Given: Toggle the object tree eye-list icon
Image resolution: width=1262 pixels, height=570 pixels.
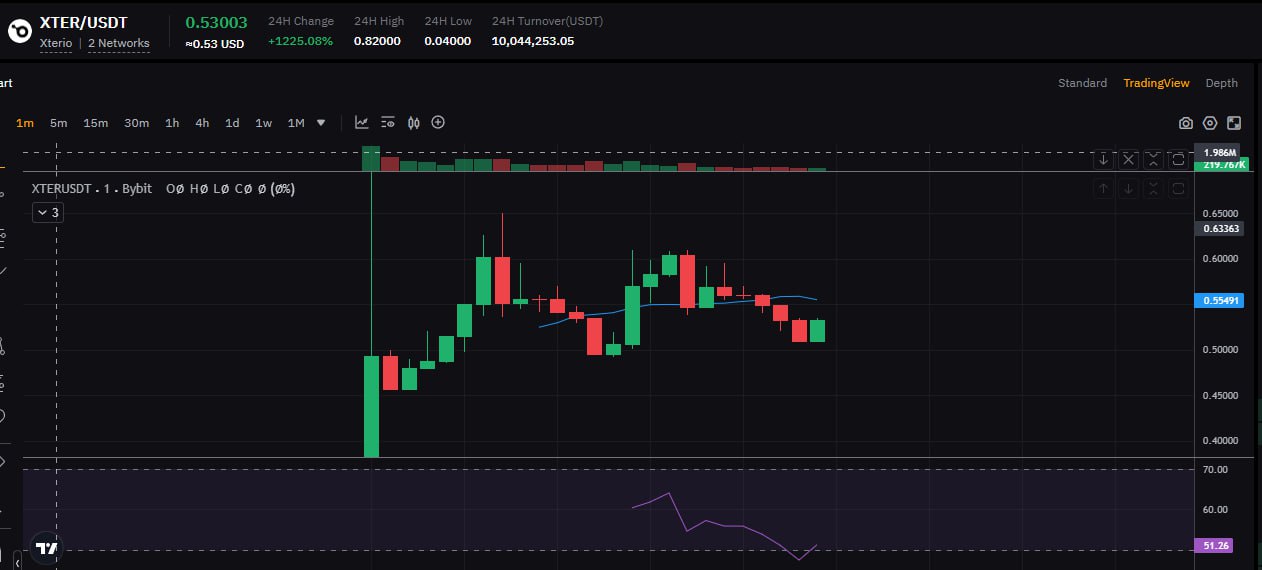Looking at the screenshot, I should click(x=388, y=123).
